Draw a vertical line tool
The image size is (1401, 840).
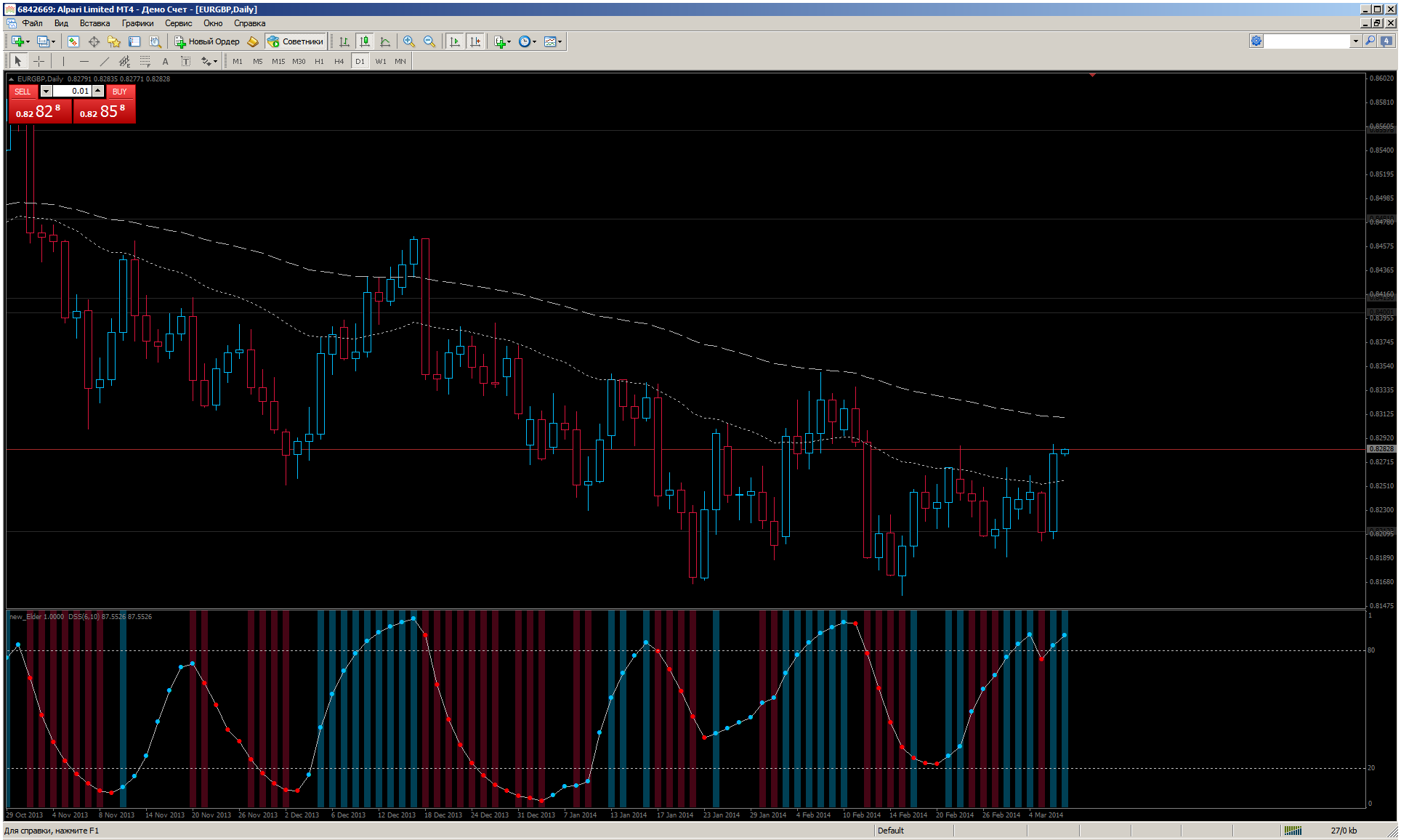tap(63, 61)
